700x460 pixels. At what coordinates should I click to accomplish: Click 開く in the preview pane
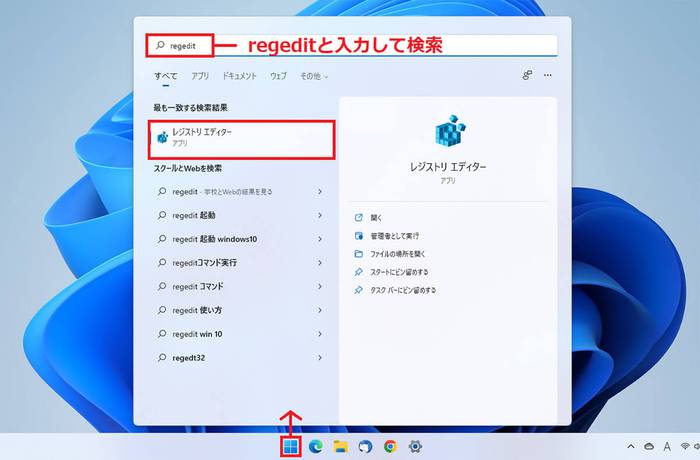376,217
